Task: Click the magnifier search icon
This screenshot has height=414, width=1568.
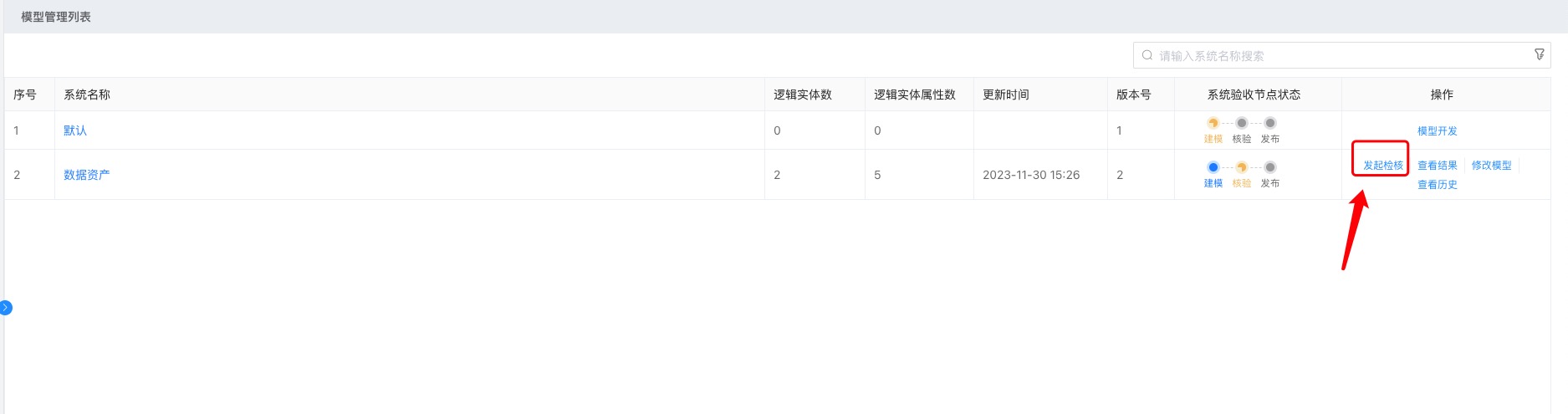Action: click(x=1147, y=55)
